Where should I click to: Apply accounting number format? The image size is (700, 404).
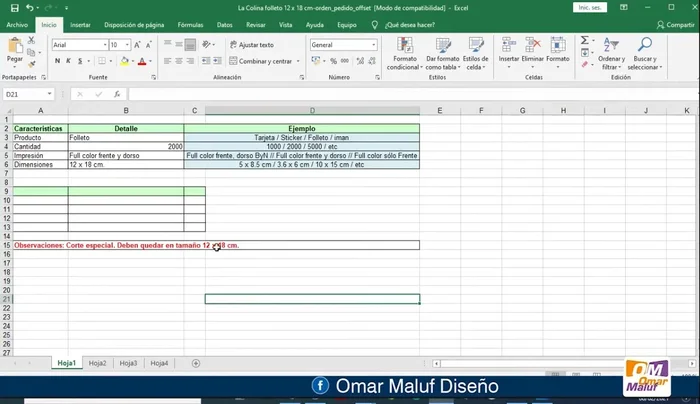(316, 61)
